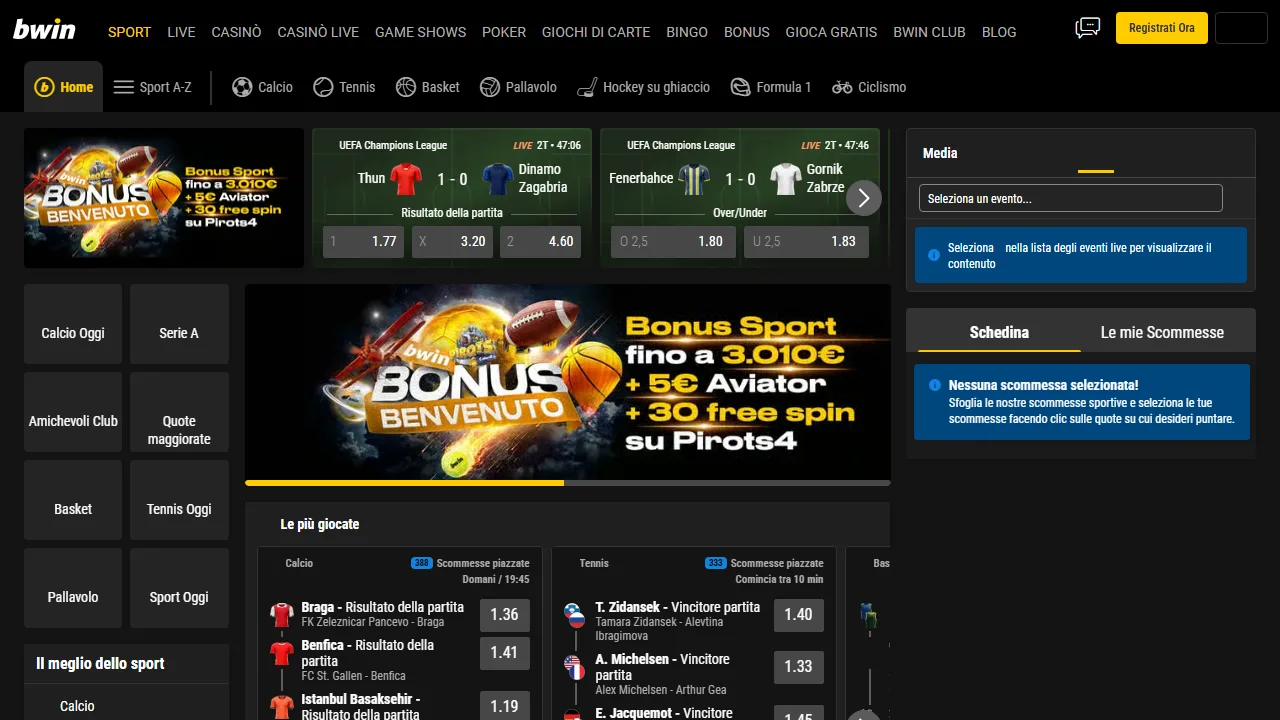Select the Calcio soccer ball icon
This screenshot has height=720, width=1280.
click(x=242, y=87)
